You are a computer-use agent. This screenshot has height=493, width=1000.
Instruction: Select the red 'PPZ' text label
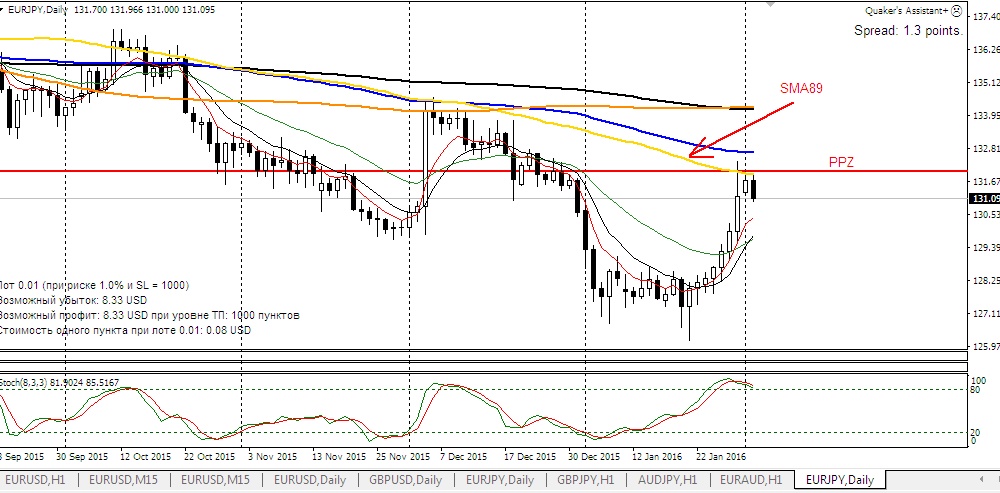[x=841, y=163]
